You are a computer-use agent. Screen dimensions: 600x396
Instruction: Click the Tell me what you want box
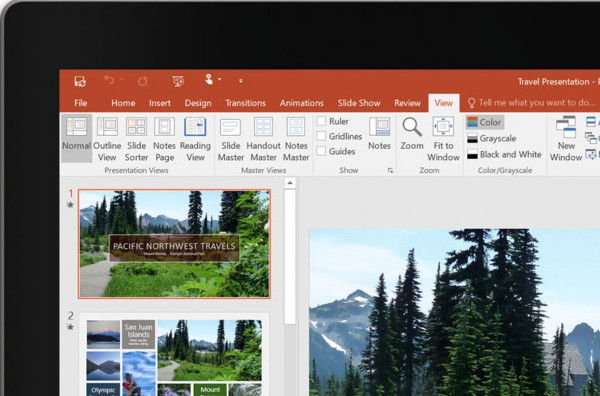531,103
